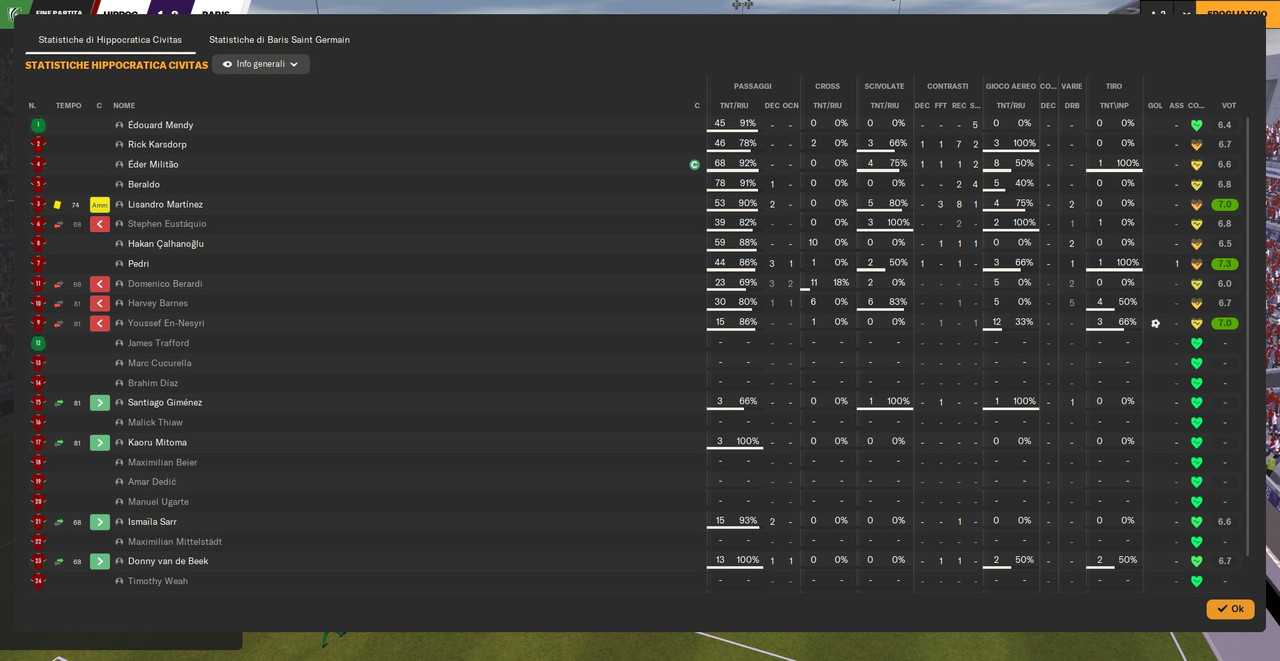Click James Trafford's green goalkeeper shirt icon
Image resolution: width=1280 pixels, height=661 pixels.
[38, 343]
